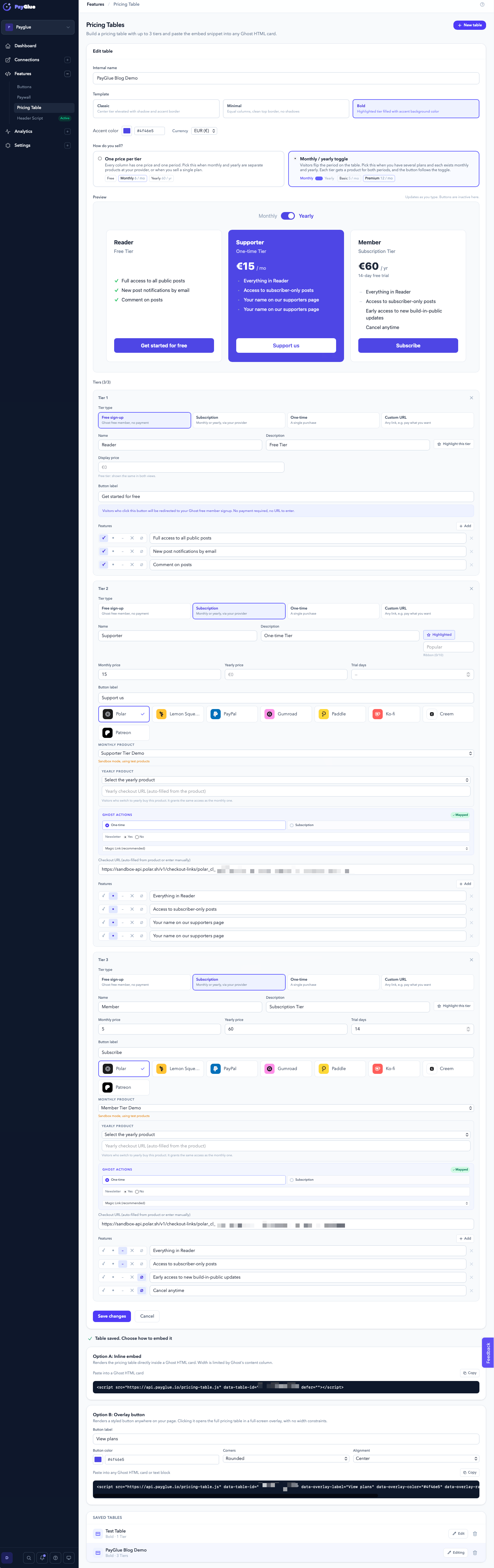494x1568 pixels.
Task: Toggle the Monthly/Yearly preview switch
Action: [x=288, y=216]
